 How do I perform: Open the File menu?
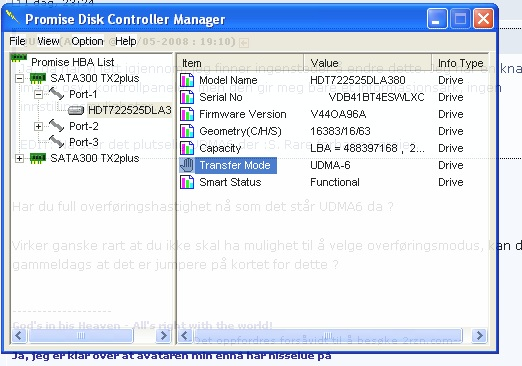(x=17, y=41)
